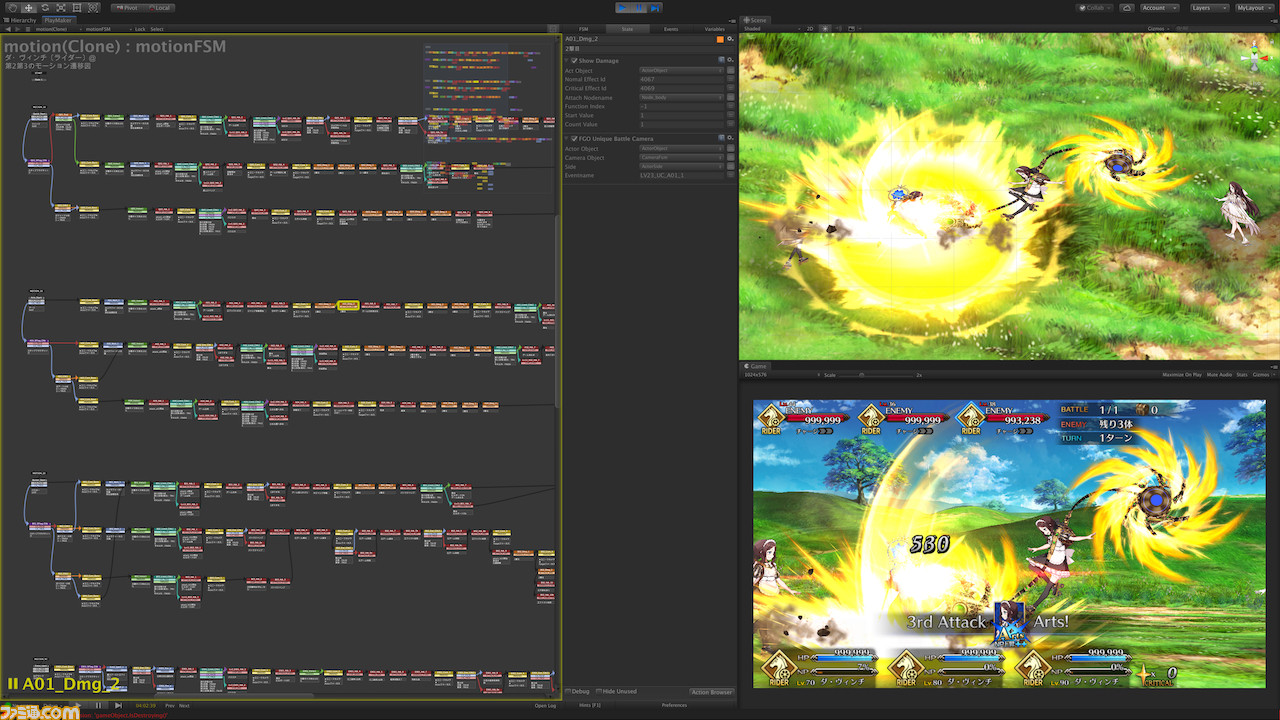
Task: Open help for FGO Unique Battle Camera
Action: tap(721, 138)
